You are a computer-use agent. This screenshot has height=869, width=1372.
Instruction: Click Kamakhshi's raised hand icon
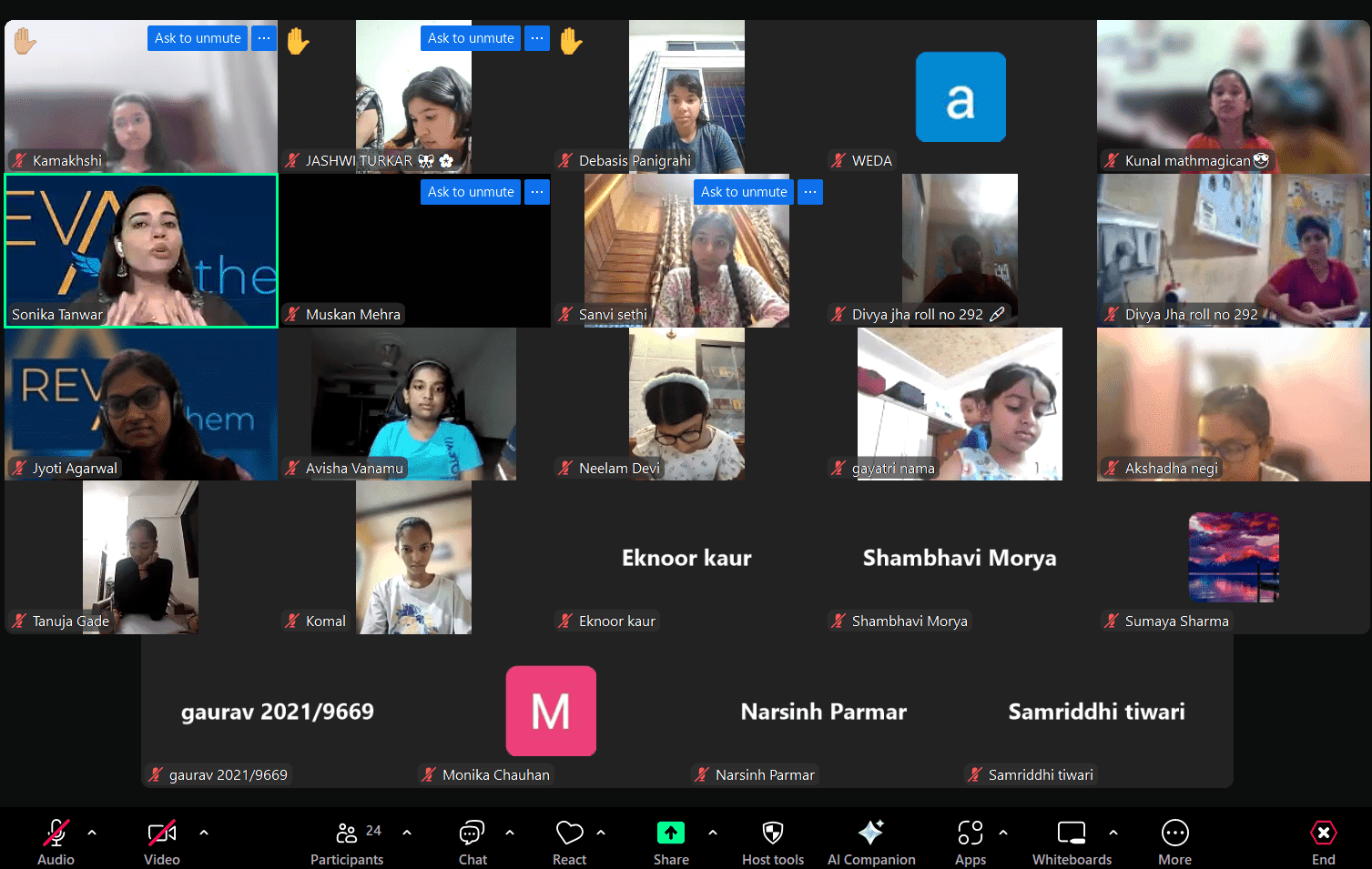point(25,41)
